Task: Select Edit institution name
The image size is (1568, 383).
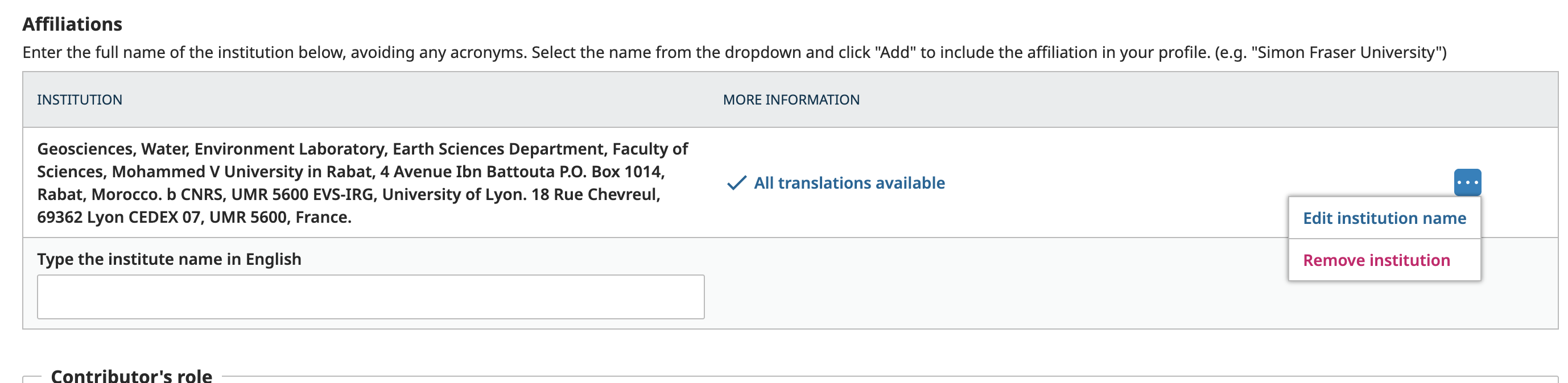Action: click(1384, 218)
